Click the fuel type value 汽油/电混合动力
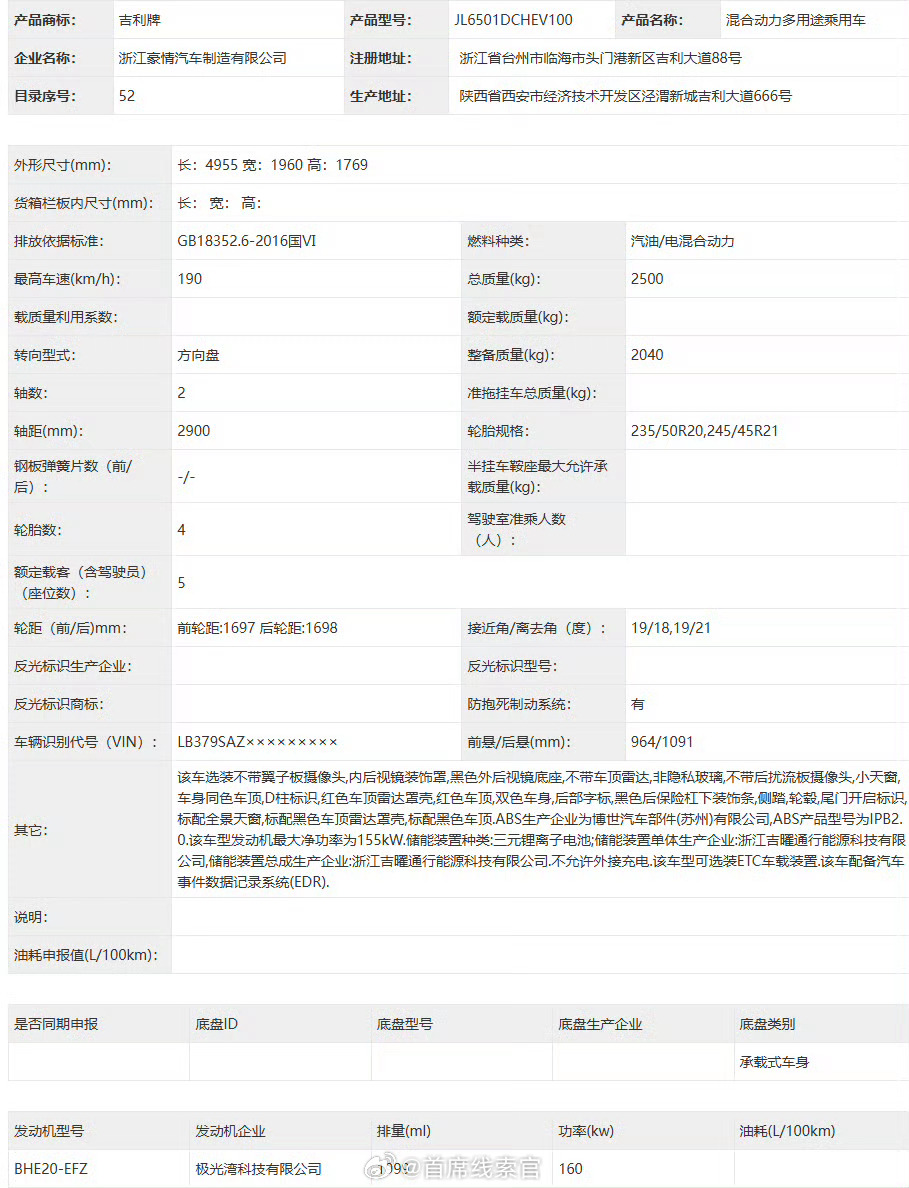This screenshot has width=909, height=1188. [683, 241]
